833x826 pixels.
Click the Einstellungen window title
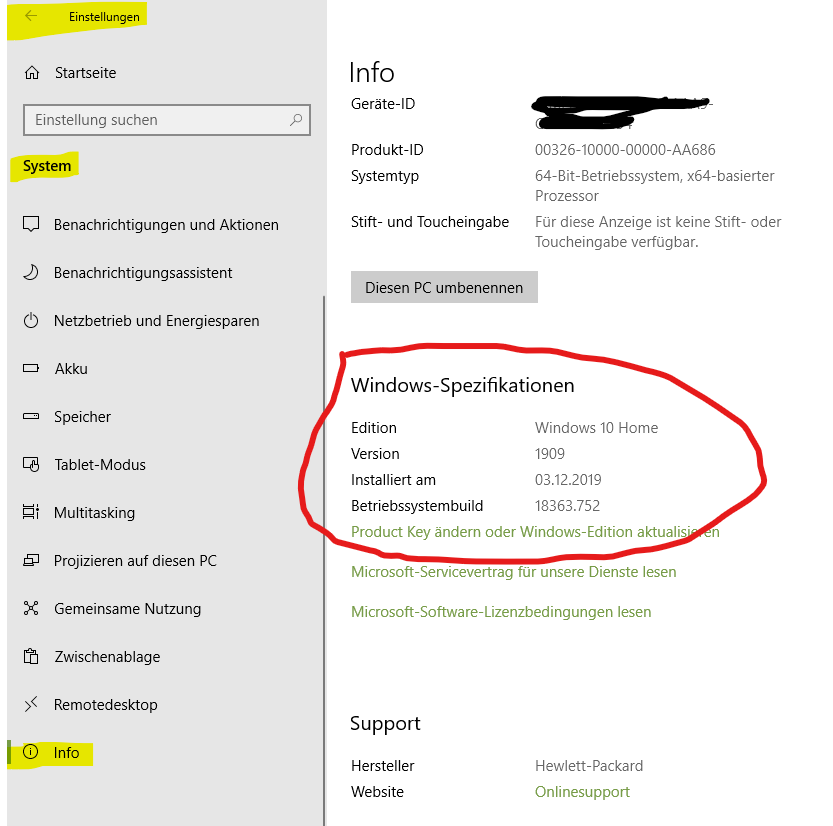click(104, 16)
